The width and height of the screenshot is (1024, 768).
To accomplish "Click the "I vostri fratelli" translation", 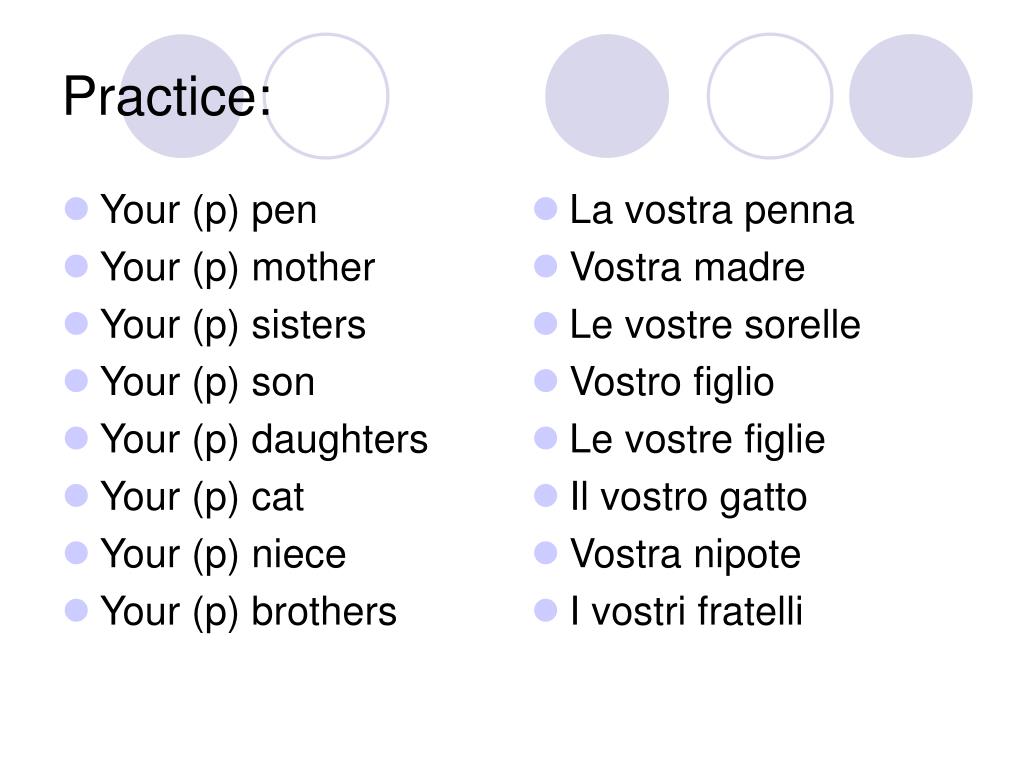I will coord(685,611).
